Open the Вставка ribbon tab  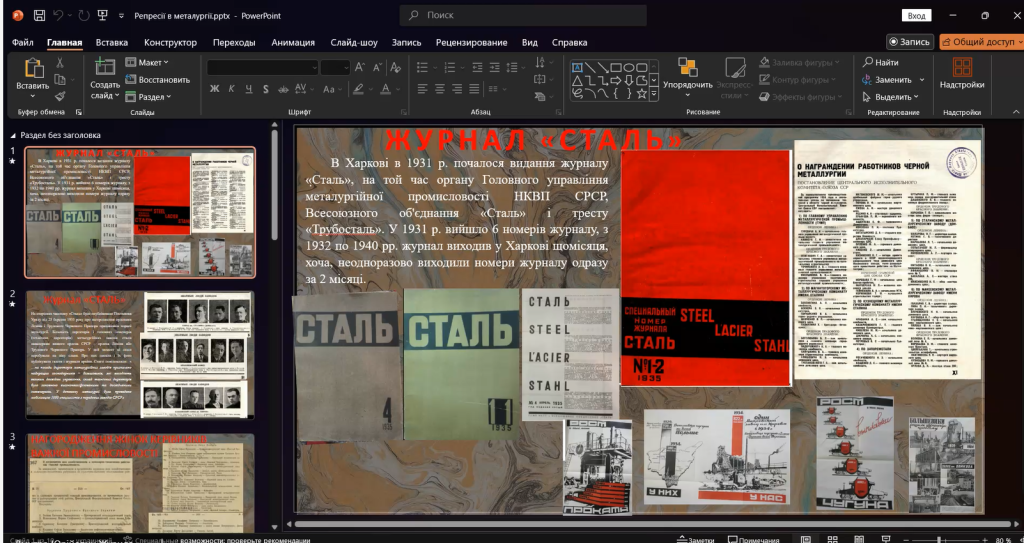tap(112, 42)
